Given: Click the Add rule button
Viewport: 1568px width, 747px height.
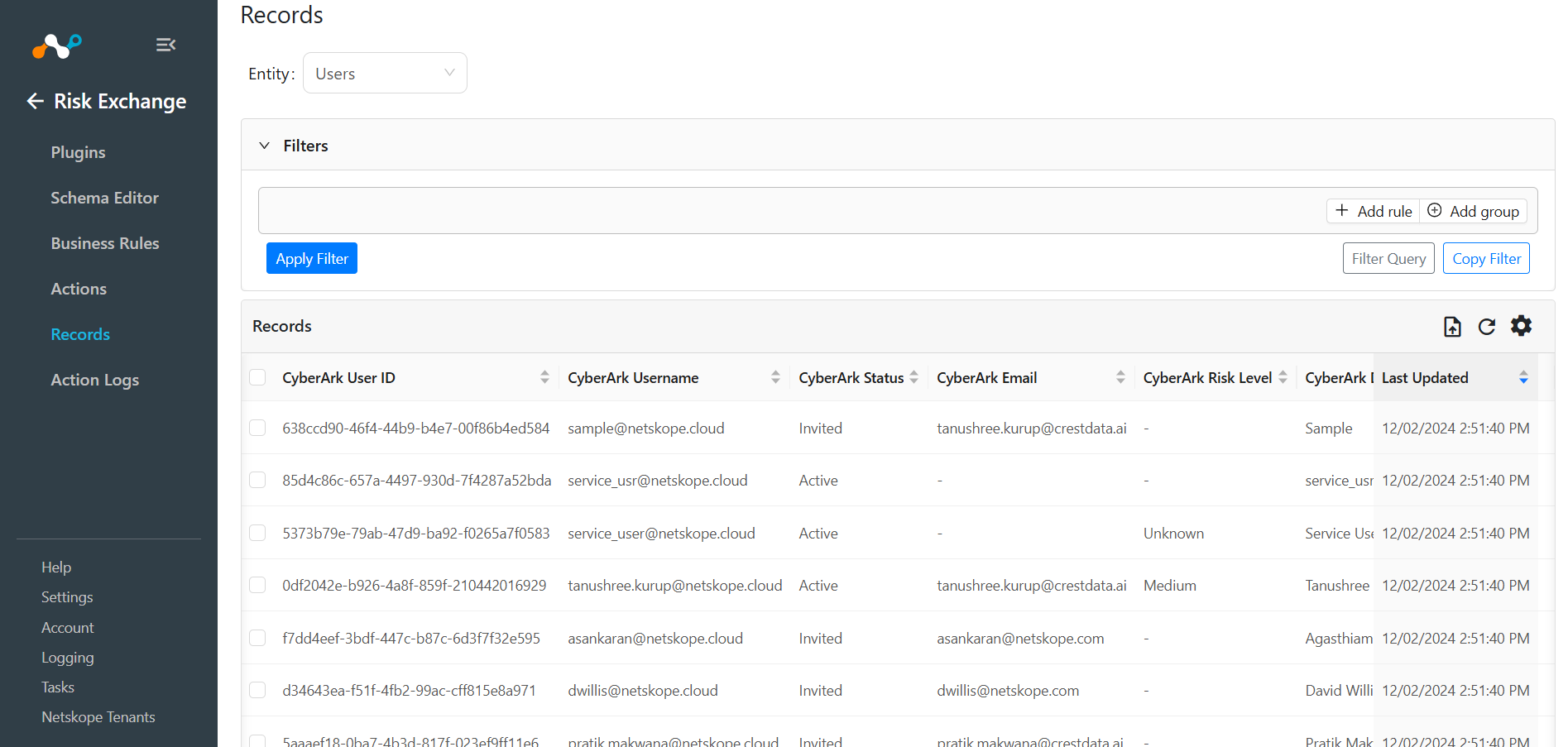Looking at the screenshot, I should [x=1374, y=211].
